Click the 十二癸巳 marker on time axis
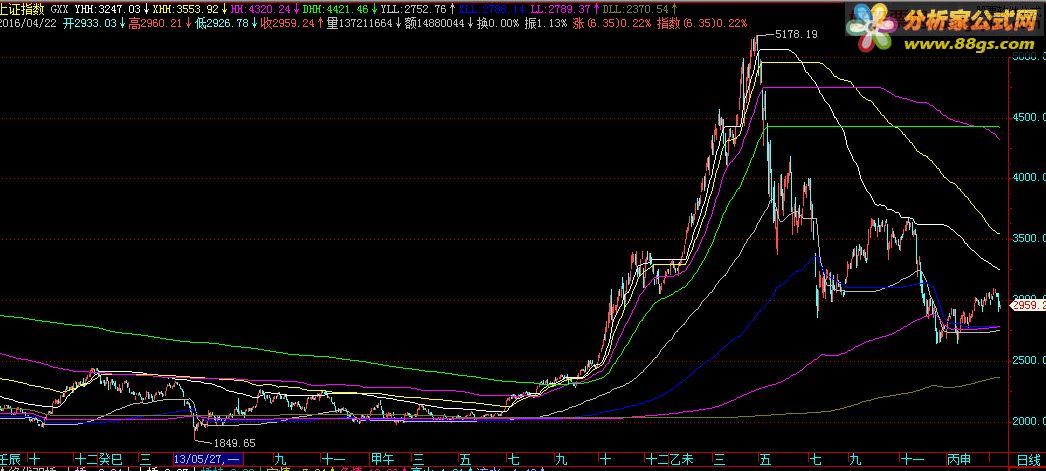Screen dimensions: 1046x471 coord(99,460)
